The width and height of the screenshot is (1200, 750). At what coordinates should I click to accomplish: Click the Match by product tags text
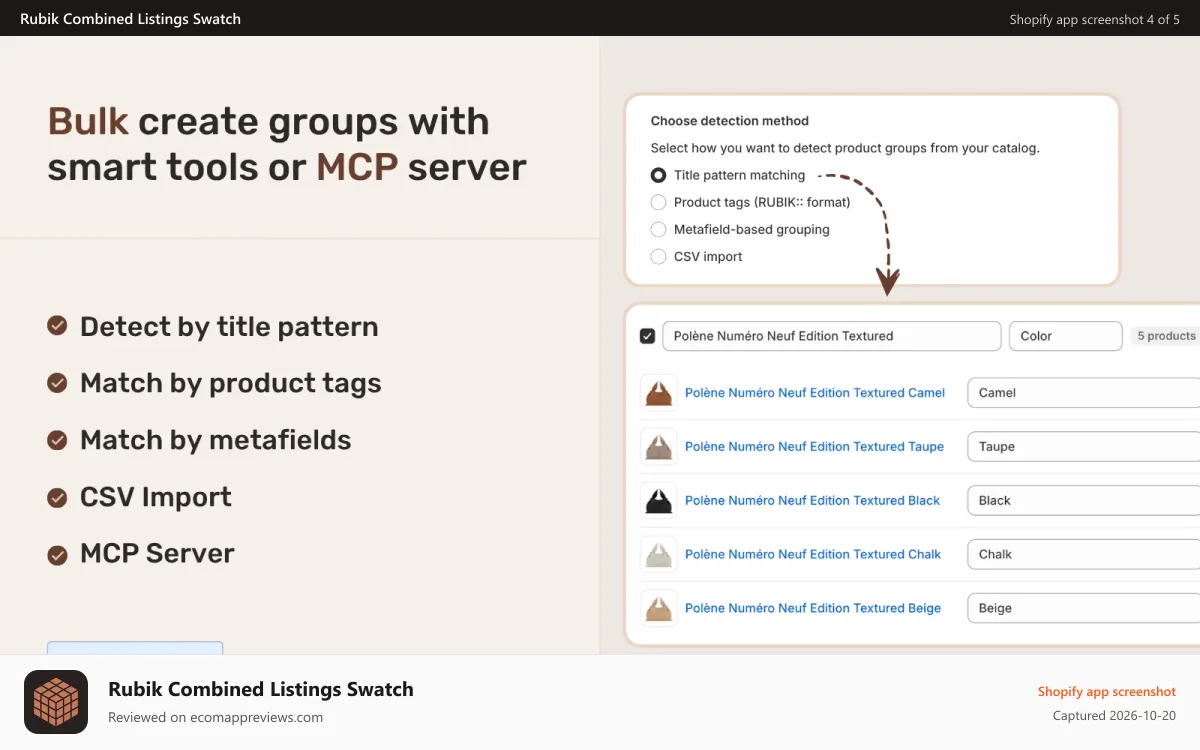231,383
